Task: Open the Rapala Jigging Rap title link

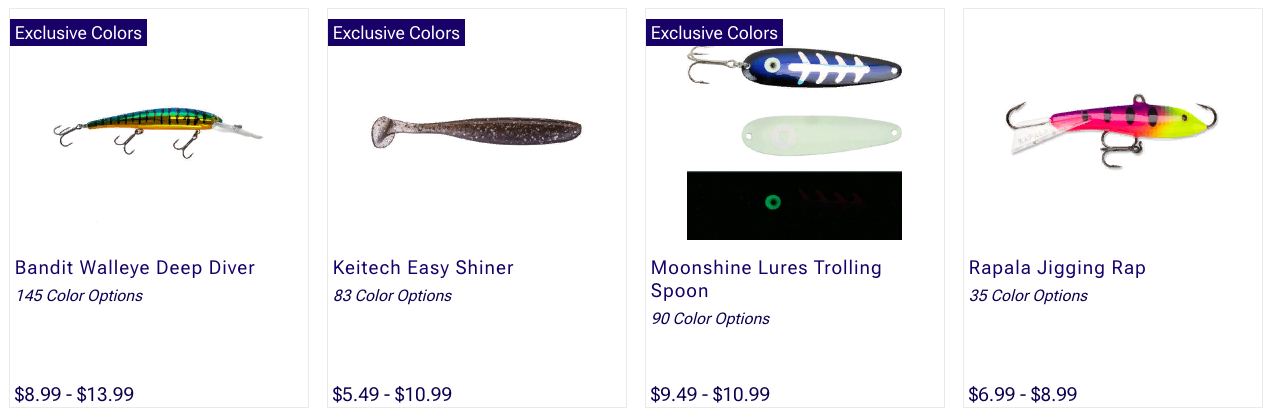Action: click(x=1057, y=268)
